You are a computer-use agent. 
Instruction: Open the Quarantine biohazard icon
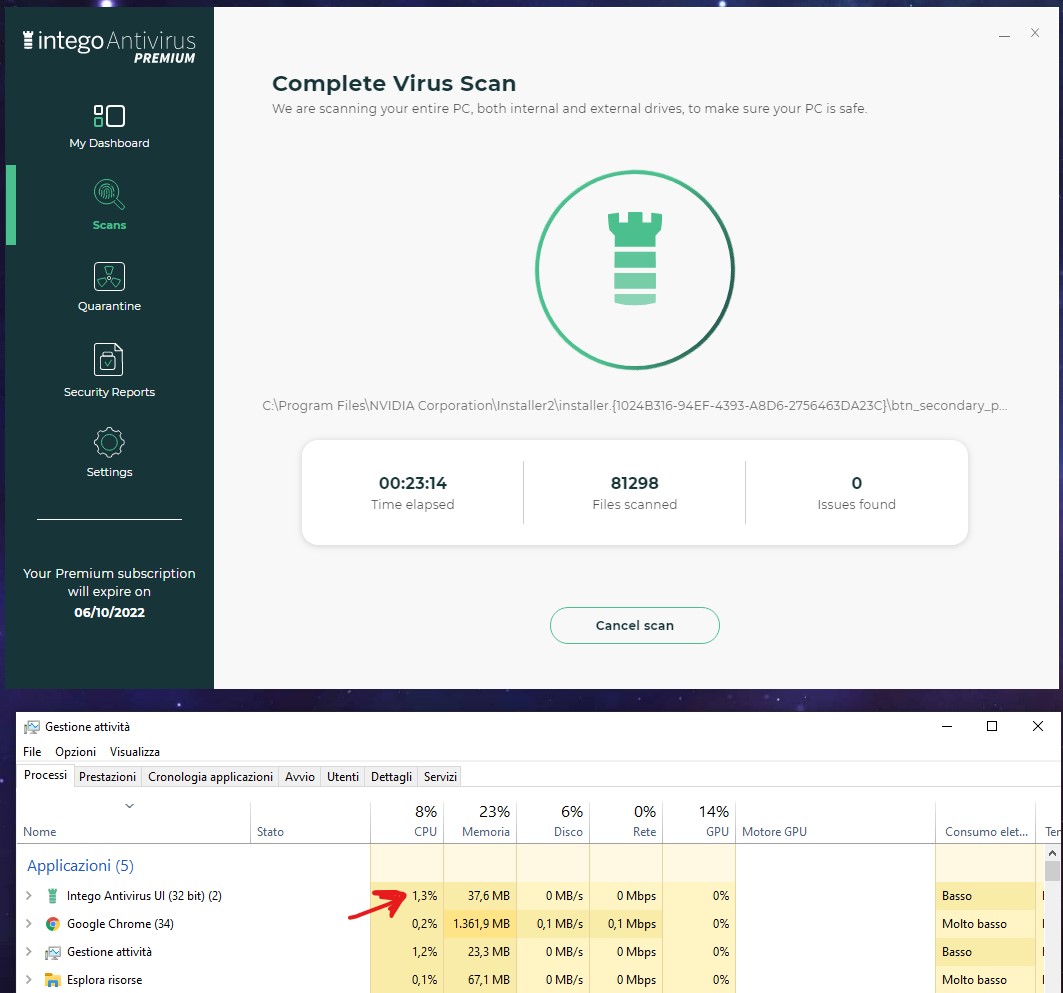(109, 277)
